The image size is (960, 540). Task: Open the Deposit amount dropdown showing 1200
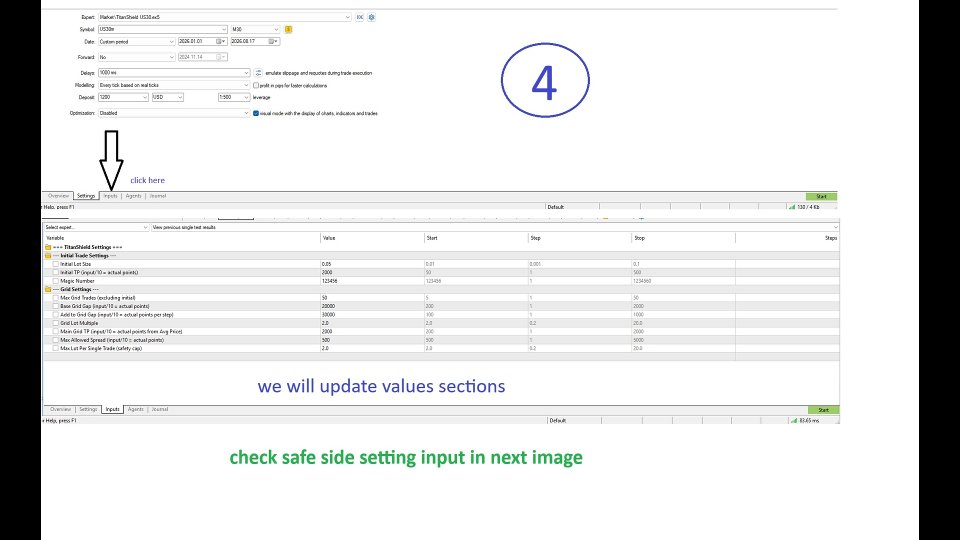[123, 97]
